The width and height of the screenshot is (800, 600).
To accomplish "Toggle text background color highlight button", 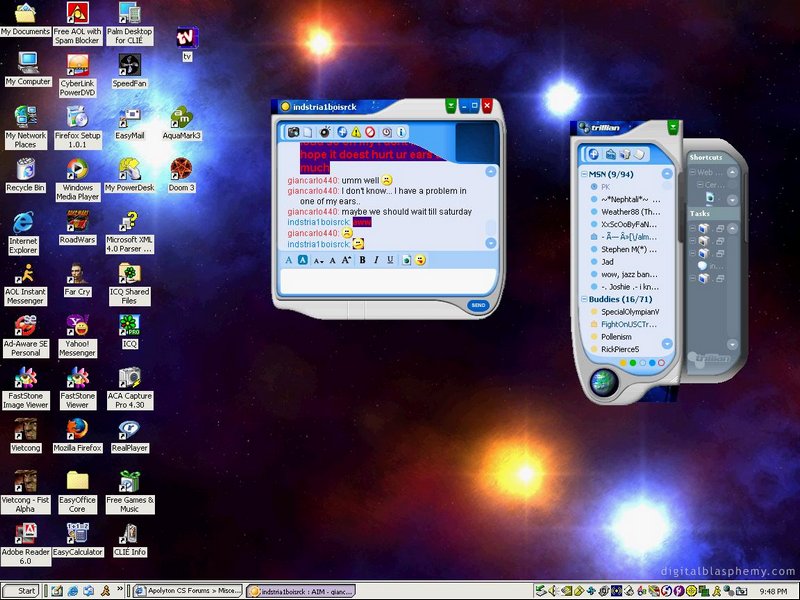I will point(303,260).
